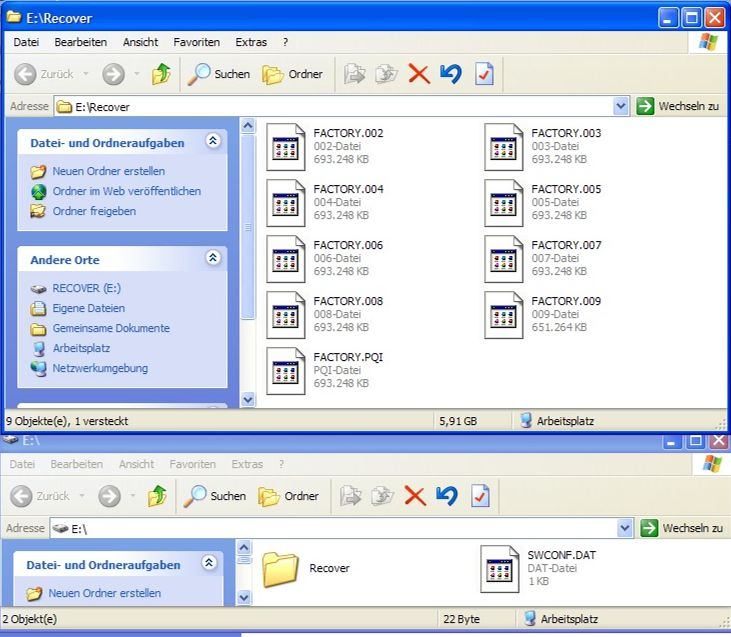
Task: Open Datei menu in E:\Recover window
Action: 26,42
